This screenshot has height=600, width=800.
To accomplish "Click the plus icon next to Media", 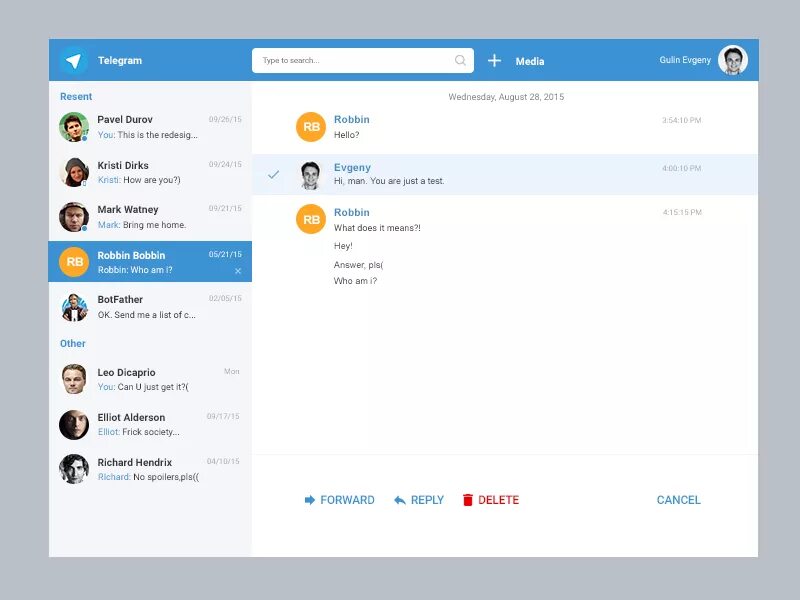I will tap(494, 61).
